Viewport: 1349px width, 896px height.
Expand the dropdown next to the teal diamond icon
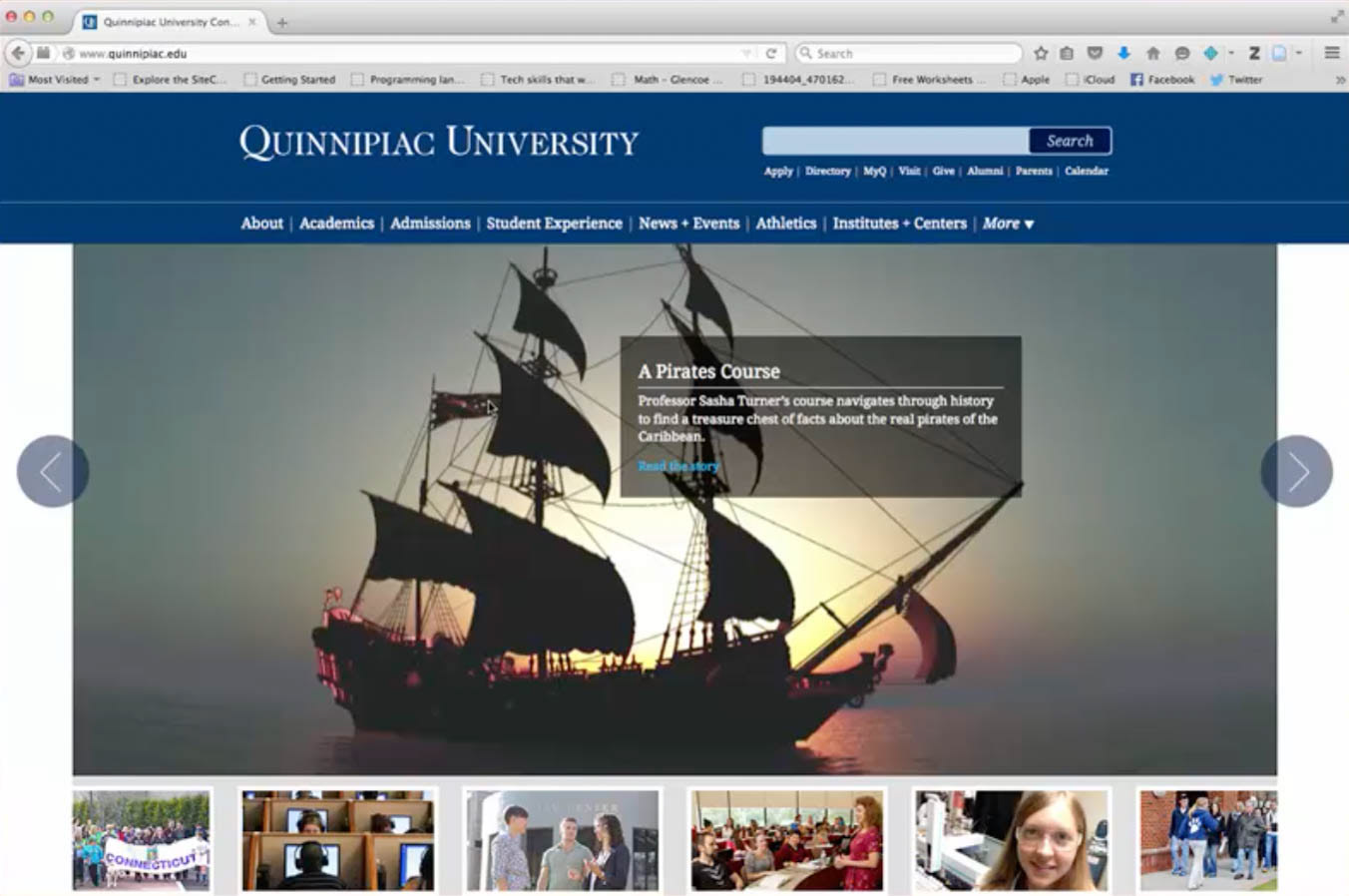[1231, 53]
